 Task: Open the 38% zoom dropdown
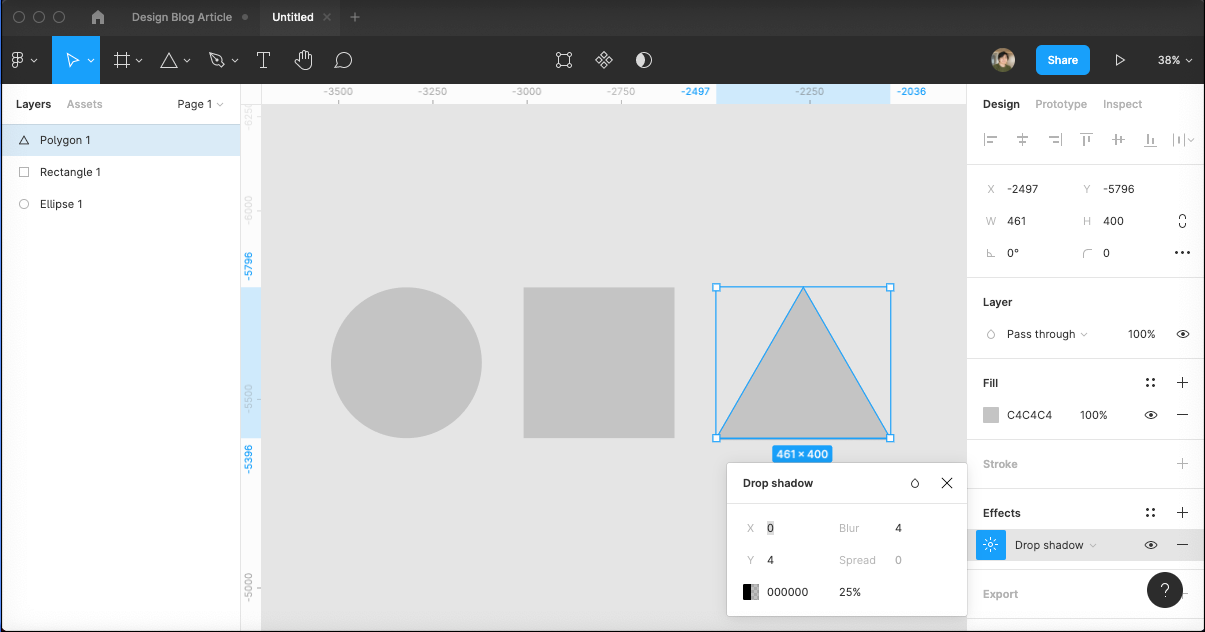point(1173,60)
